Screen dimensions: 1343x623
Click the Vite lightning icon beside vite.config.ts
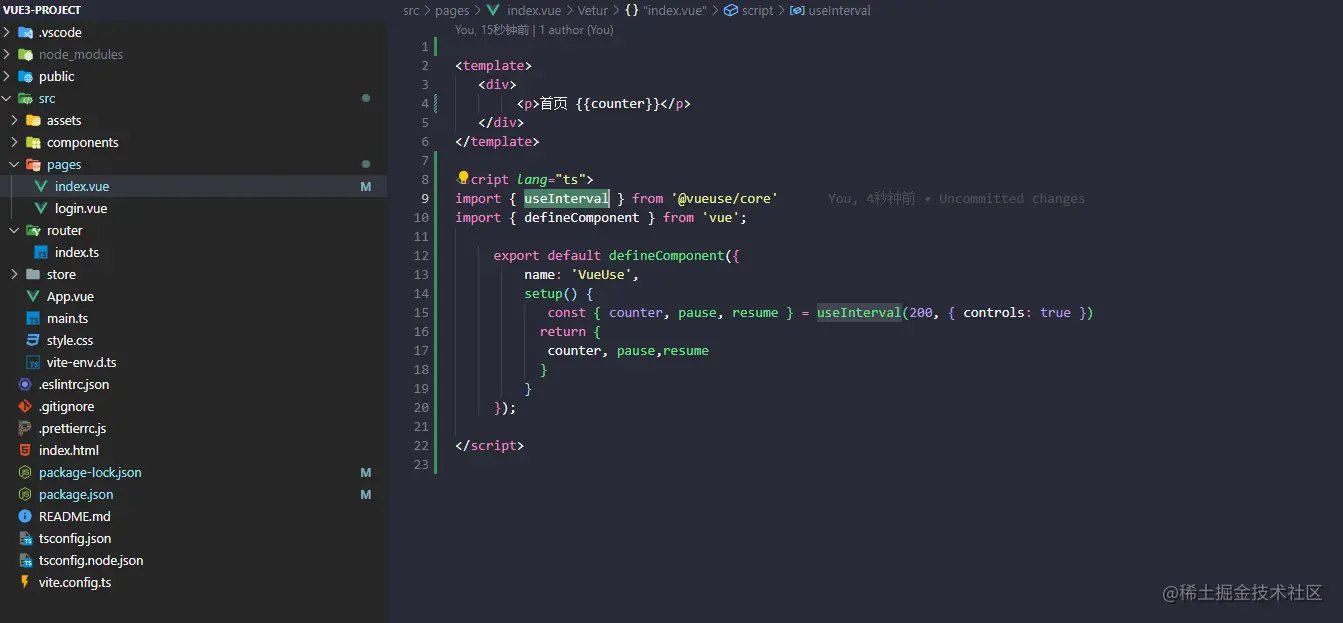click(x=25, y=582)
